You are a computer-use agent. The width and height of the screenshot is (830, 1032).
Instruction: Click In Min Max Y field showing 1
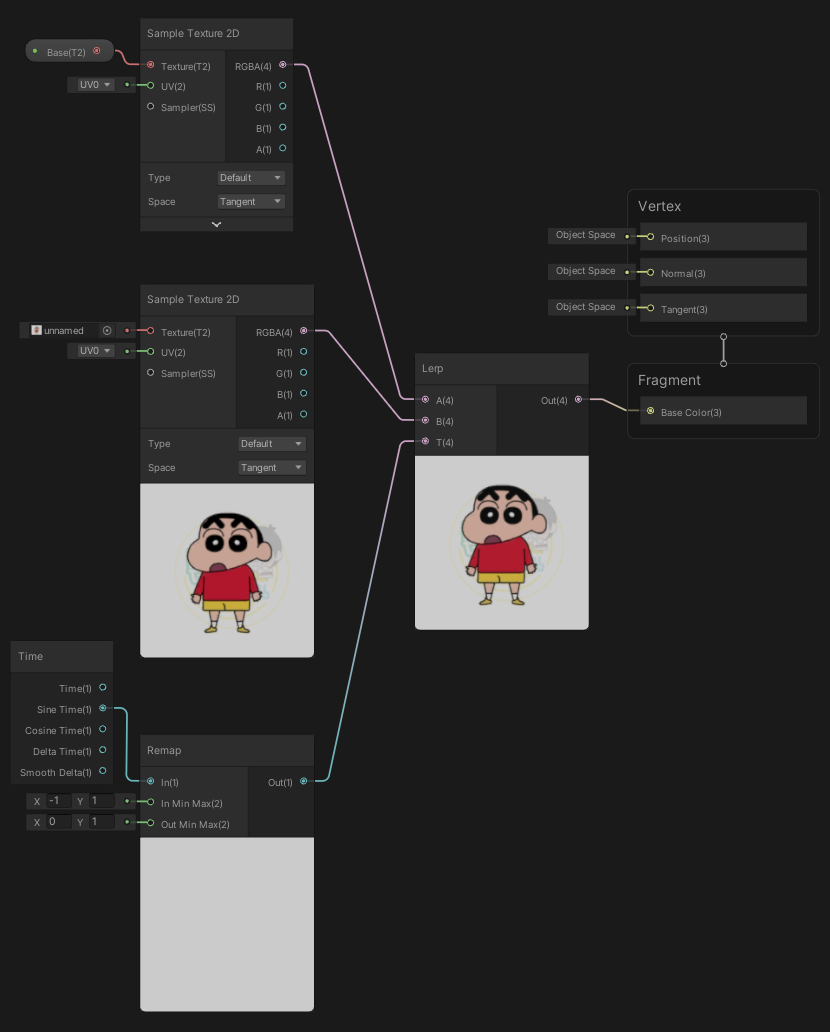point(102,801)
